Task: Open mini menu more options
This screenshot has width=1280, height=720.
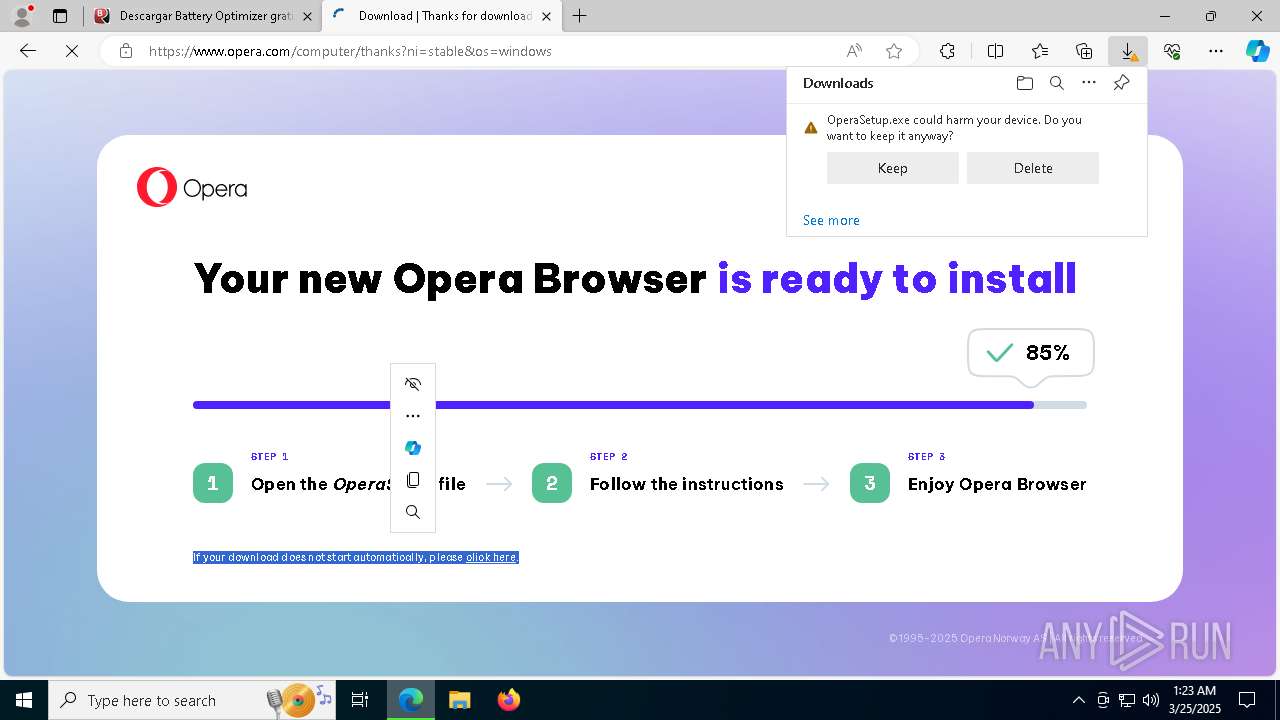Action: coord(413,416)
